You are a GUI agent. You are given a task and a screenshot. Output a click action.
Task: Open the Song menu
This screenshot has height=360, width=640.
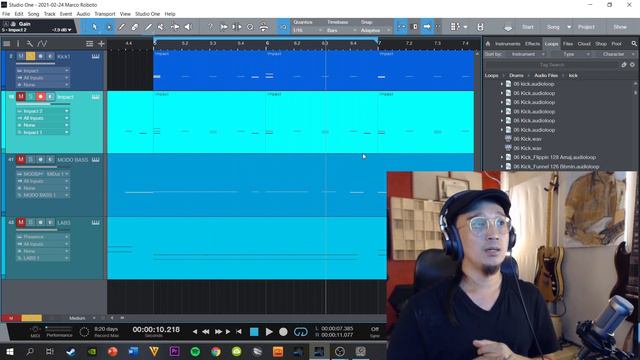pos(33,14)
